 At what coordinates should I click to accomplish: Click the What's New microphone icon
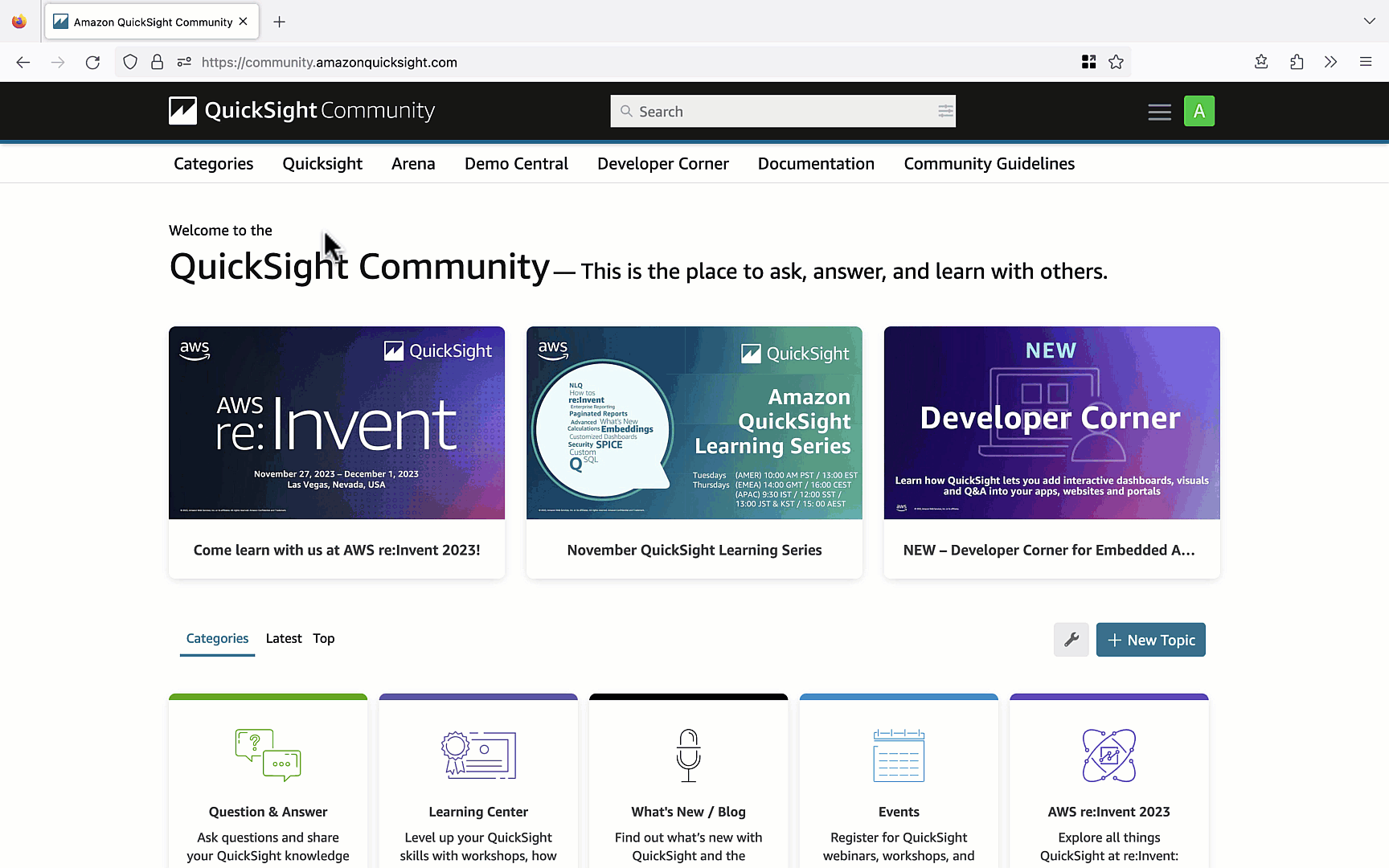(689, 755)
